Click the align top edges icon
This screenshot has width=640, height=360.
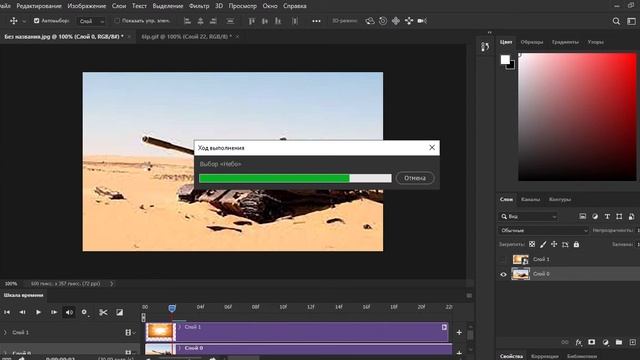point(251,21)
